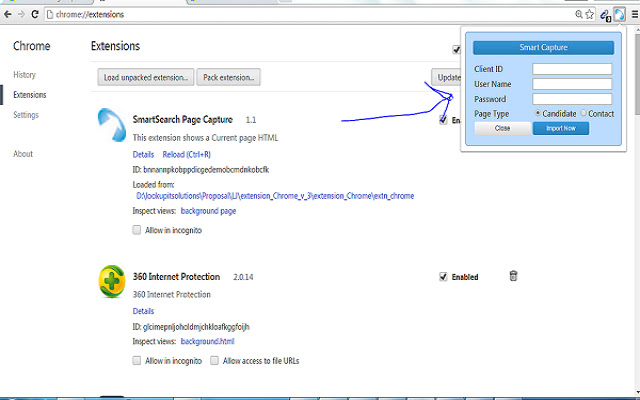Screen dimensions: 640x400
Task: Open About in the Chrome sidebar
Action: click(x=23, y=154)
